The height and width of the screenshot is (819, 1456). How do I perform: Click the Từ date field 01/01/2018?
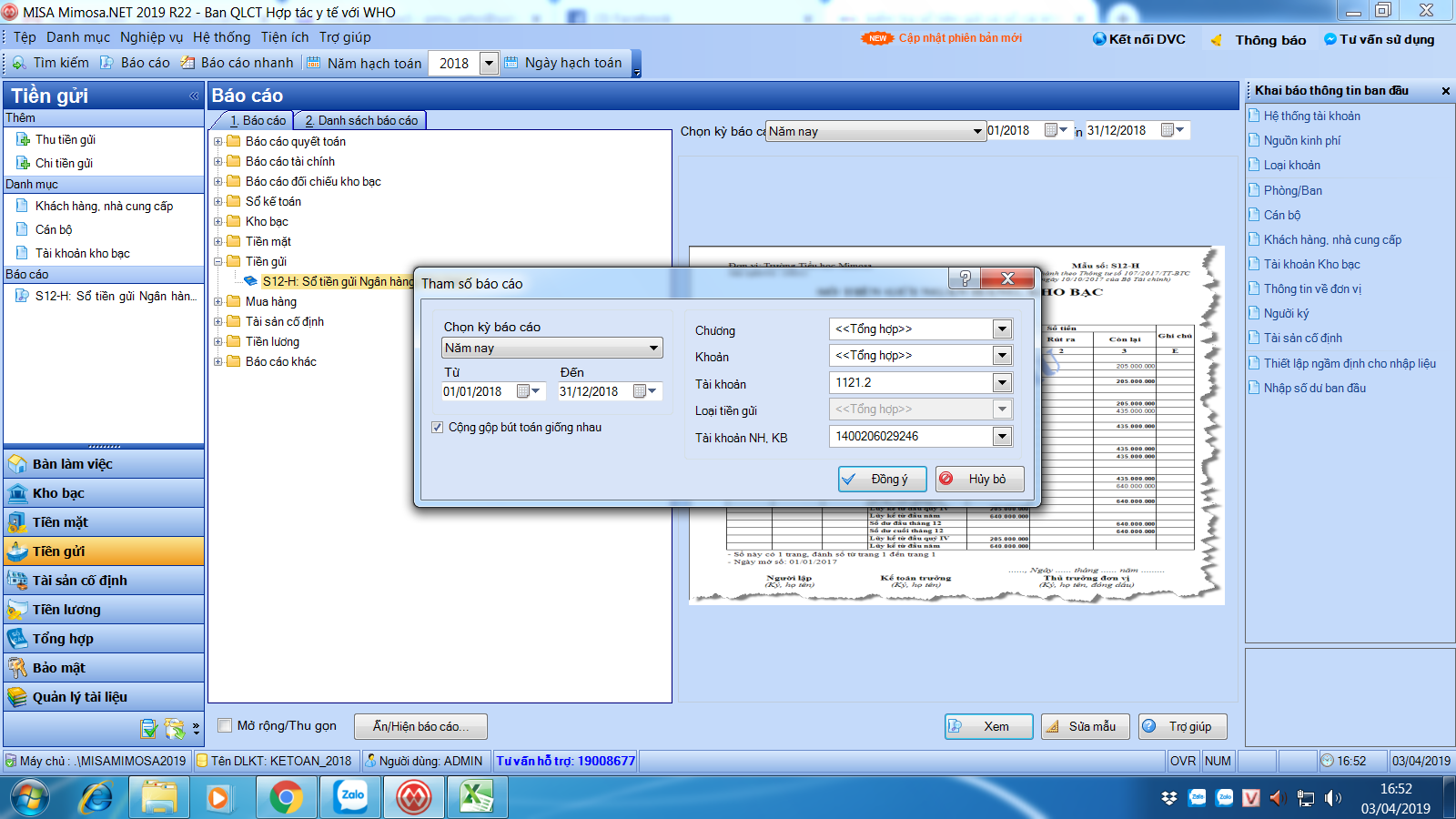click(x=477, y=391)
